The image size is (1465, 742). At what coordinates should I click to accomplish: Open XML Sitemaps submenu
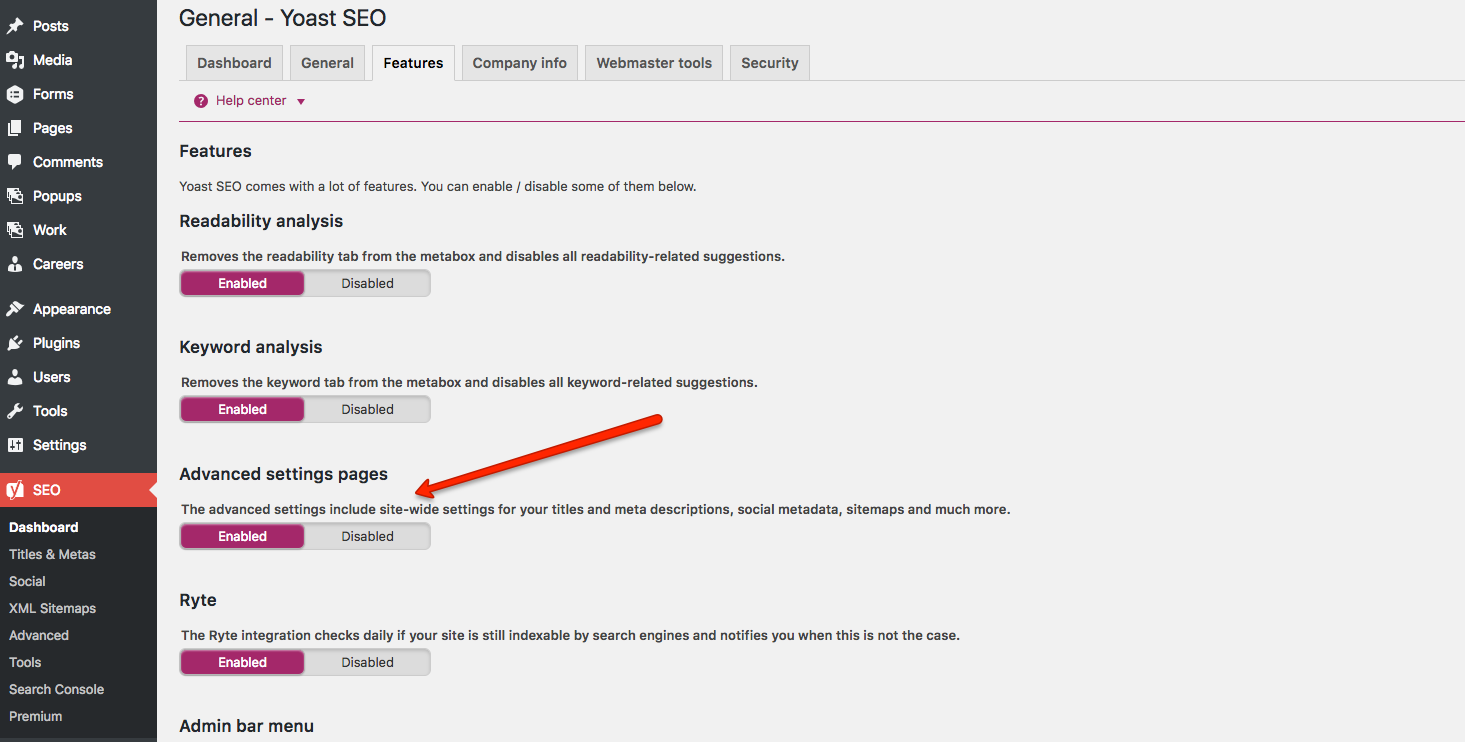[x=52, y=608]
